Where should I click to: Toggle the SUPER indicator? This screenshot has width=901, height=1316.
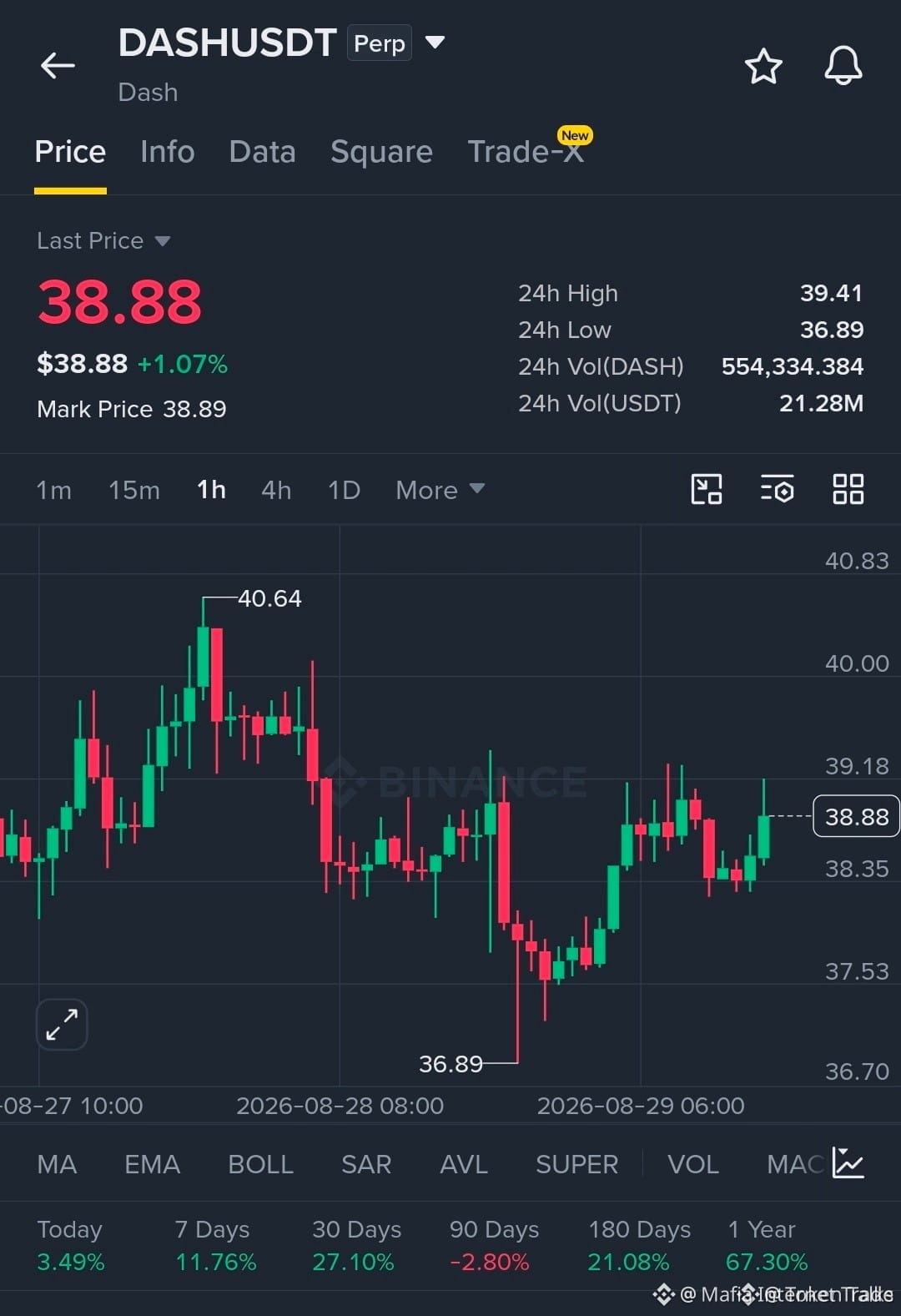pyautogui.click(x=576, y=1164)
